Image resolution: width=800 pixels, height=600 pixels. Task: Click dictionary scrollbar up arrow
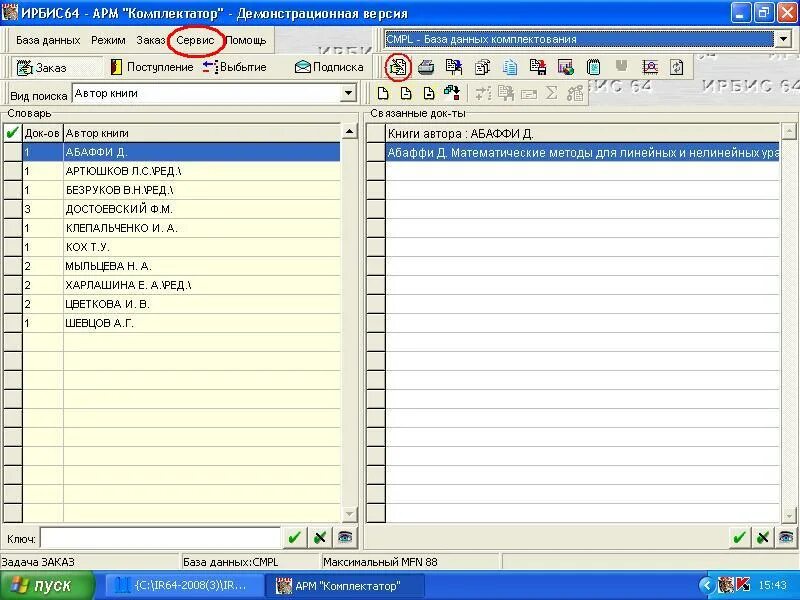349,132
